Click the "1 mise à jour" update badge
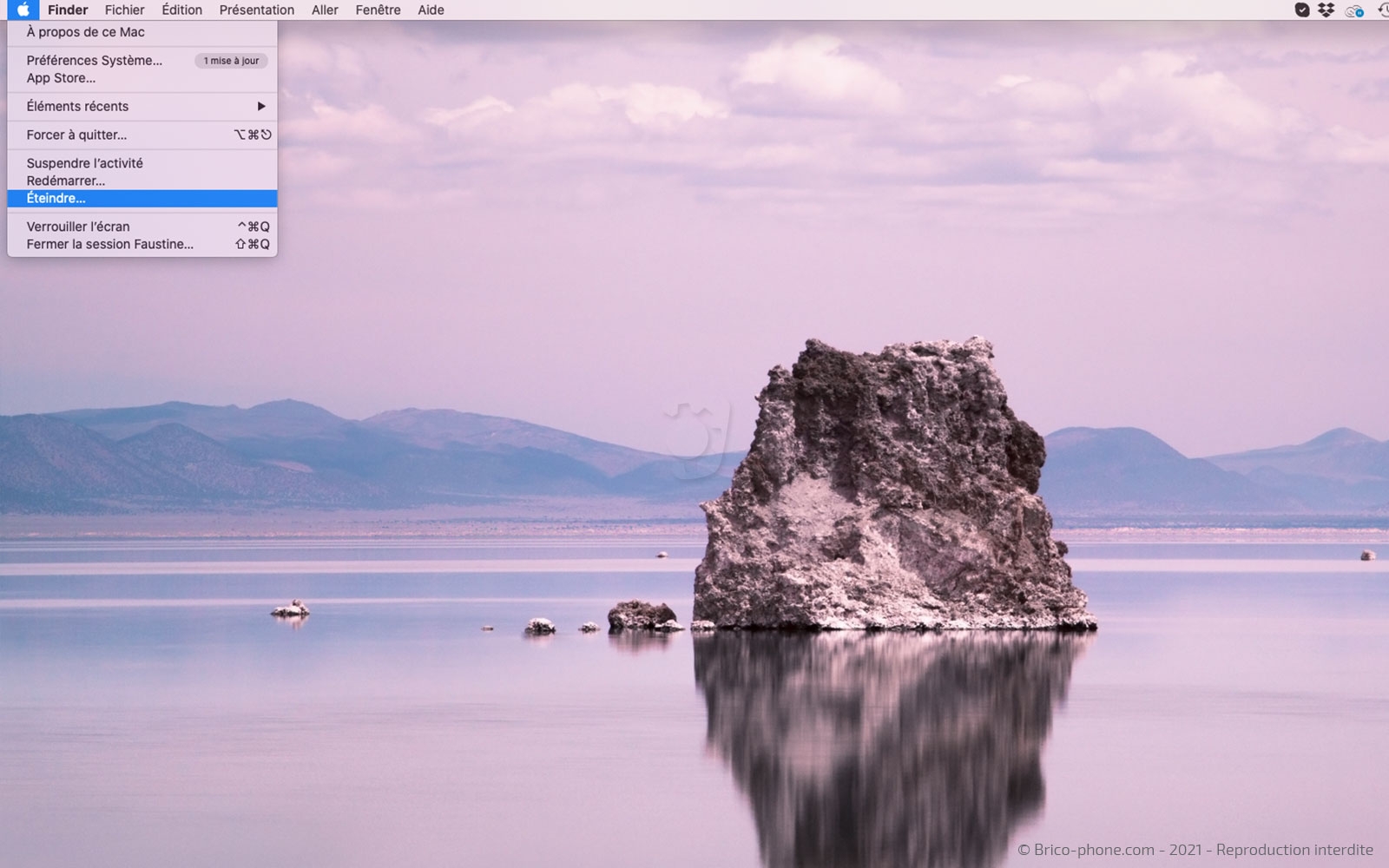 231,61
